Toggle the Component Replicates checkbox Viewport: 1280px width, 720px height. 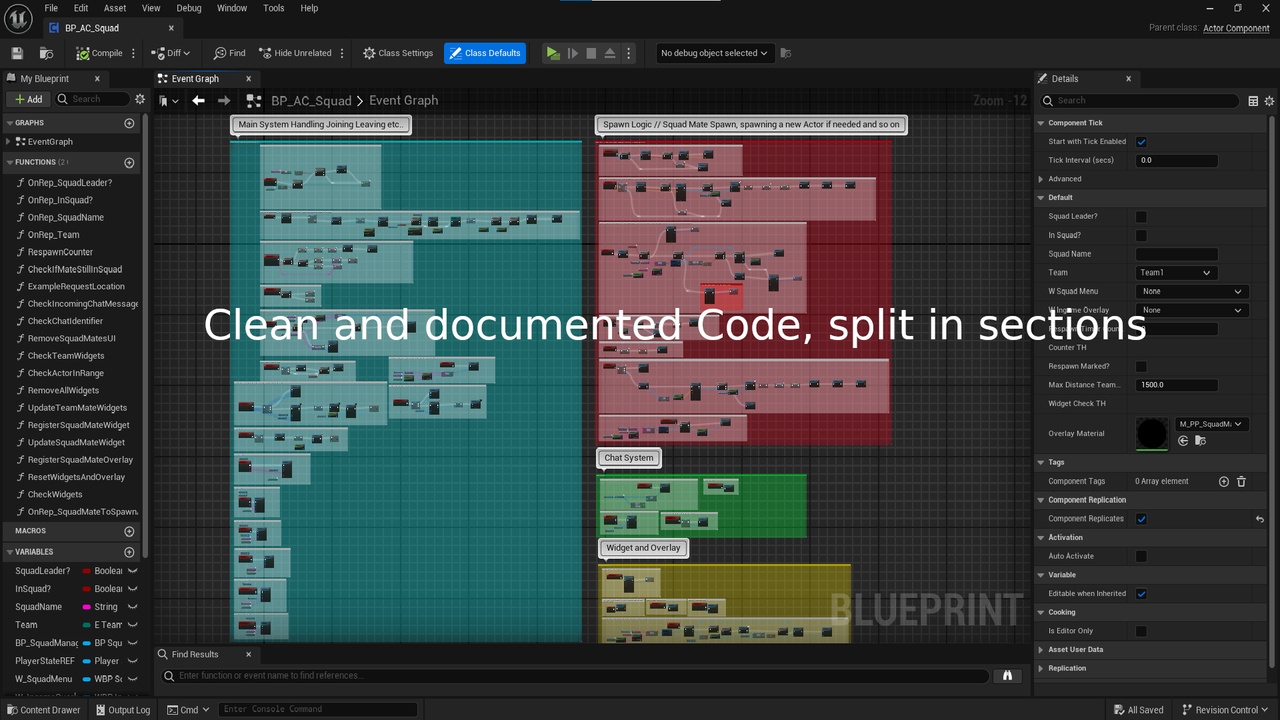[x=1141, y=519]
